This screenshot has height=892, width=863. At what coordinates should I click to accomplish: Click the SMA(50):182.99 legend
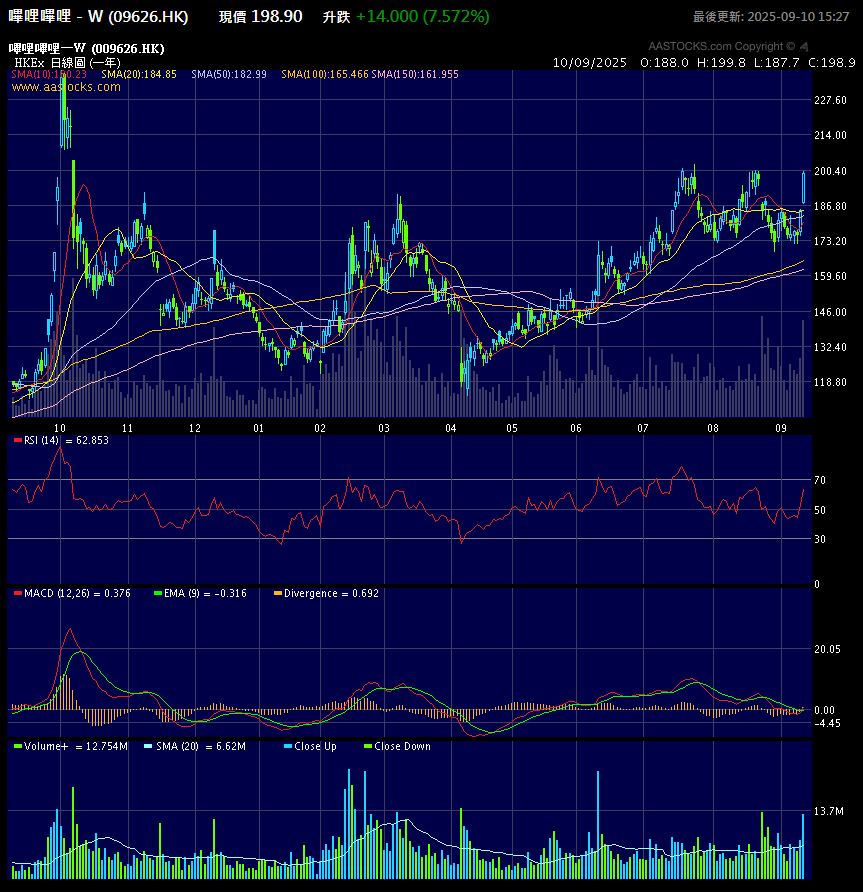229,75
